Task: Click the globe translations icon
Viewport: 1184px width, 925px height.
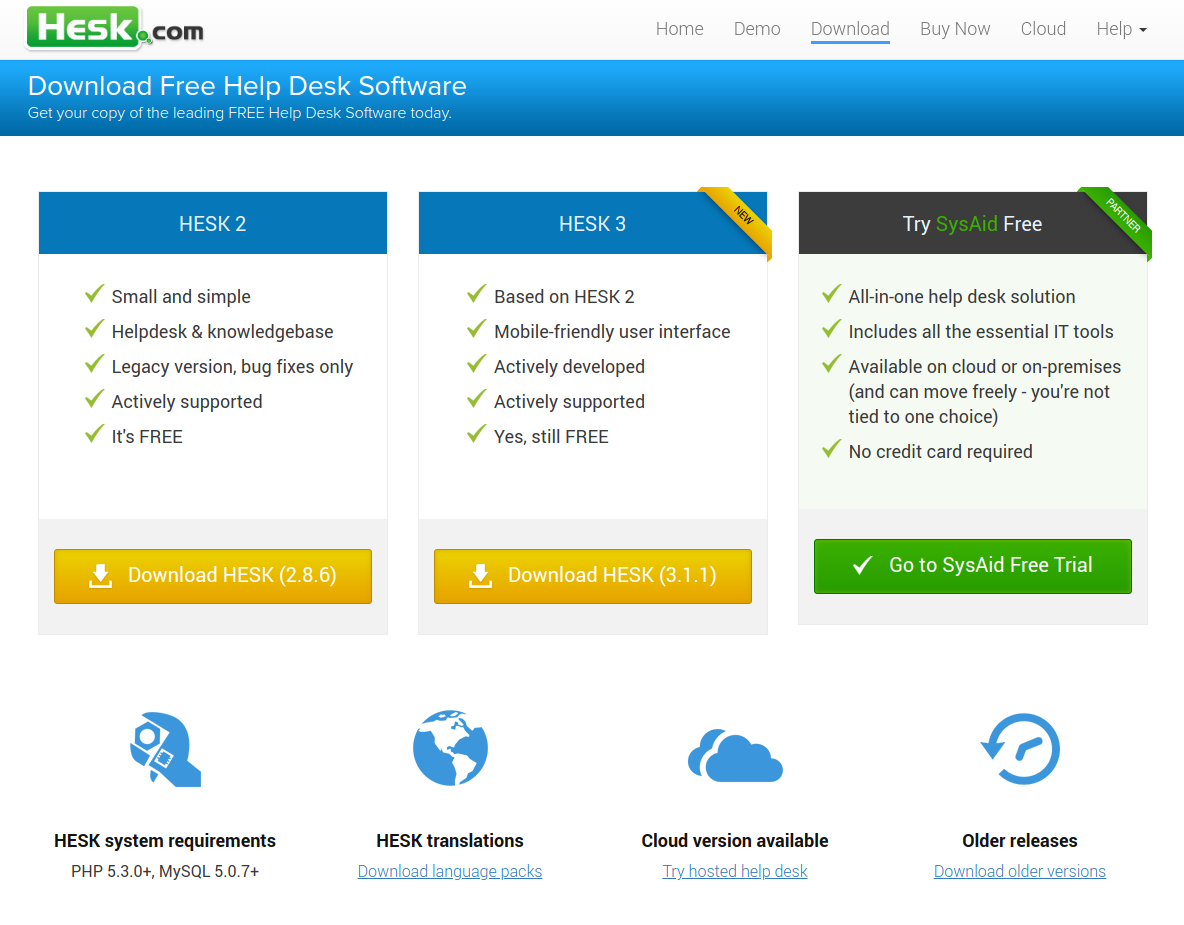Action: tap(450, 748)
